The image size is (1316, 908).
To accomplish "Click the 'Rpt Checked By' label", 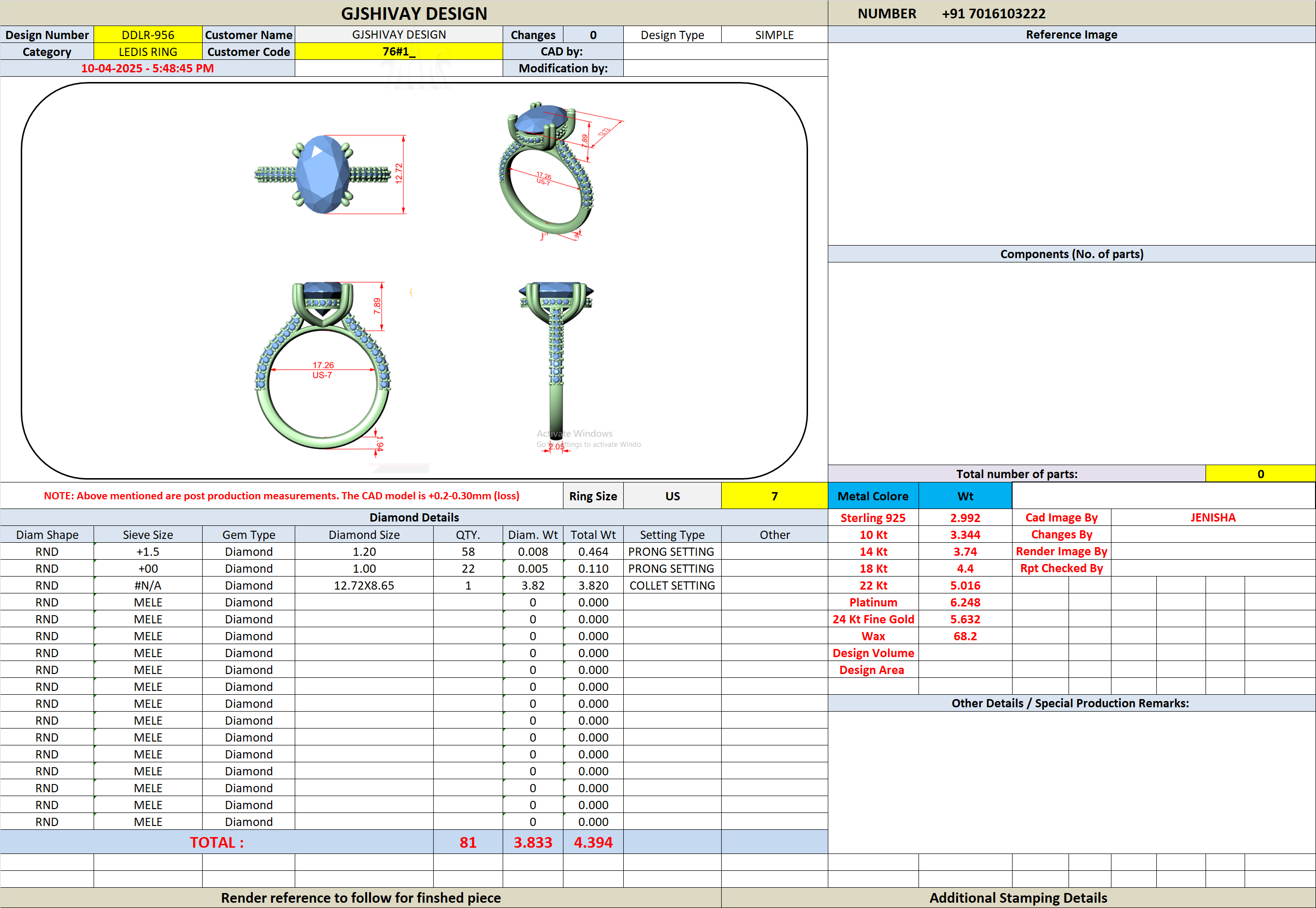I will pyautogui.click(x=1061, y=569).
